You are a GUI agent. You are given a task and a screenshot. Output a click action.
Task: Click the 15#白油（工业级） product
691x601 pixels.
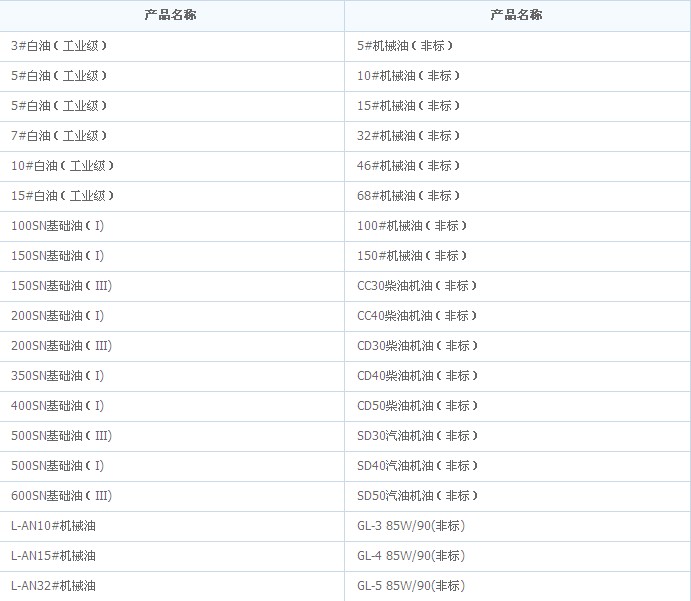[x=62, y=196]
